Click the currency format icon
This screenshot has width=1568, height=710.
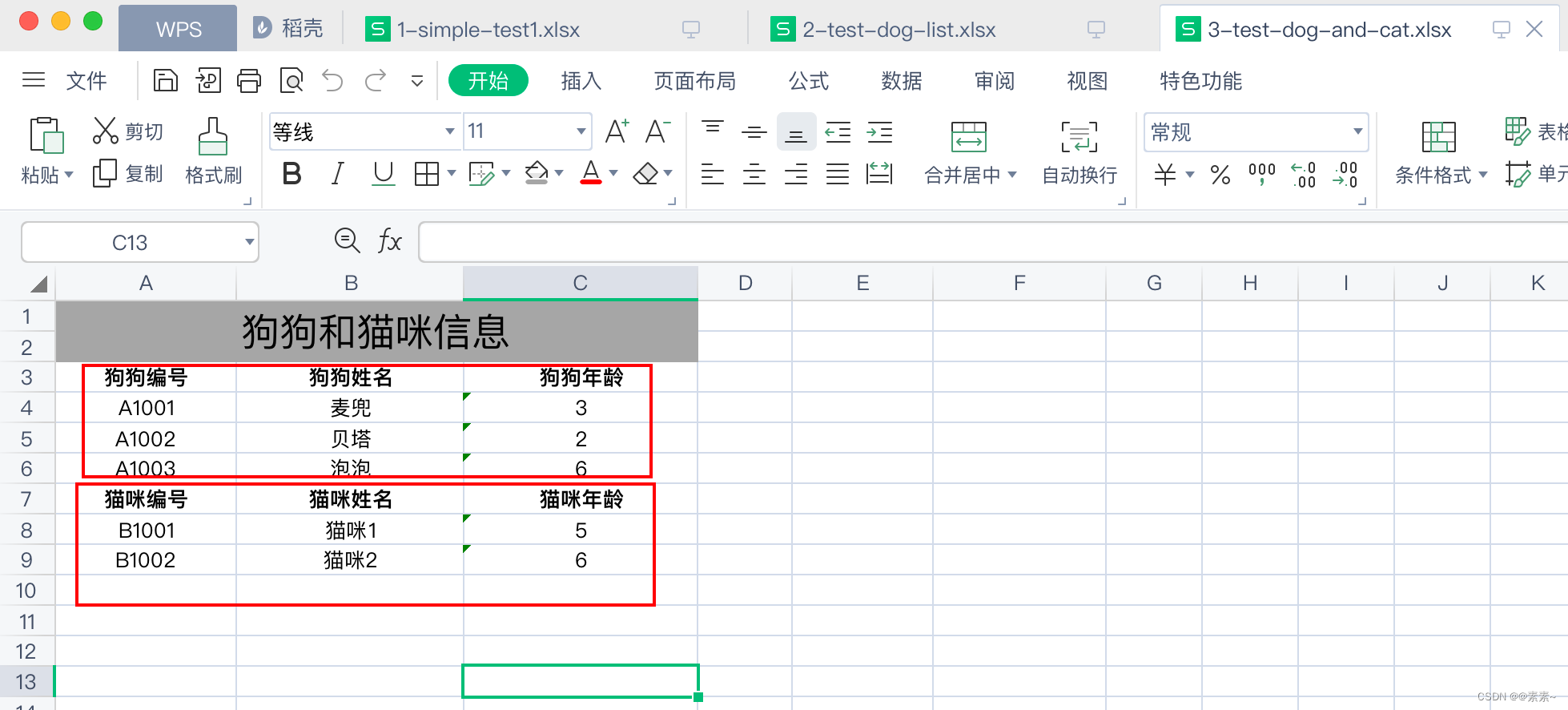(1165, 174)
